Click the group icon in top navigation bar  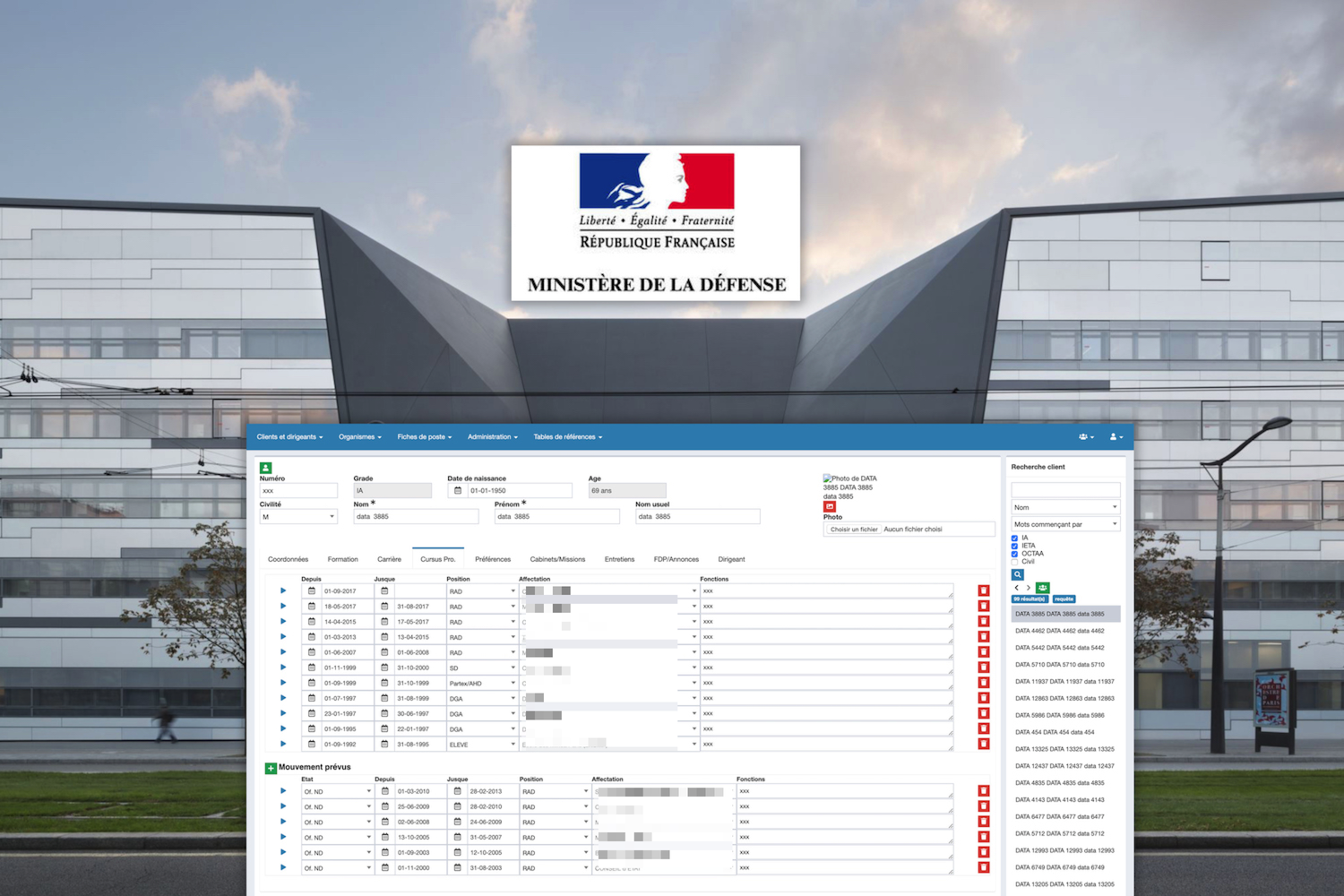tap(1085, 436)
